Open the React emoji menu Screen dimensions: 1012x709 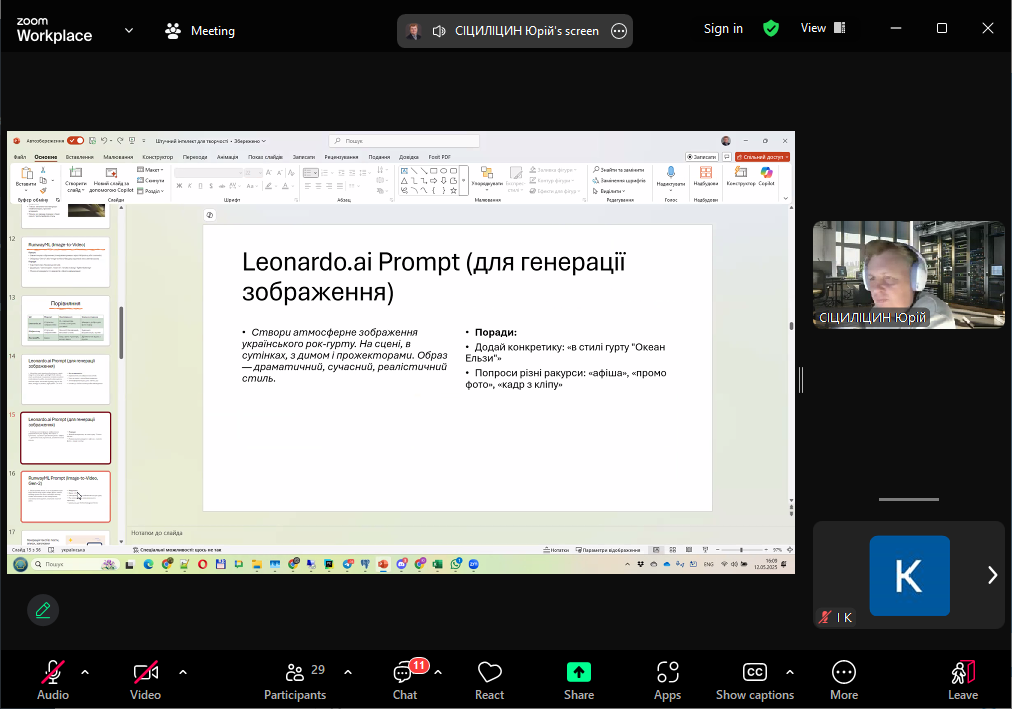(489, 680)
